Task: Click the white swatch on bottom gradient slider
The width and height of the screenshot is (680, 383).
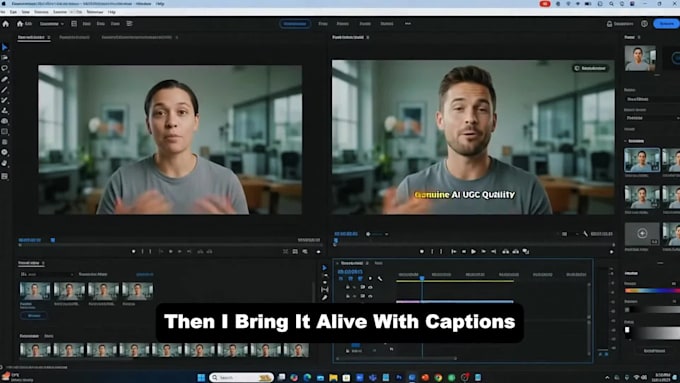Action: [x=627, y=330]
